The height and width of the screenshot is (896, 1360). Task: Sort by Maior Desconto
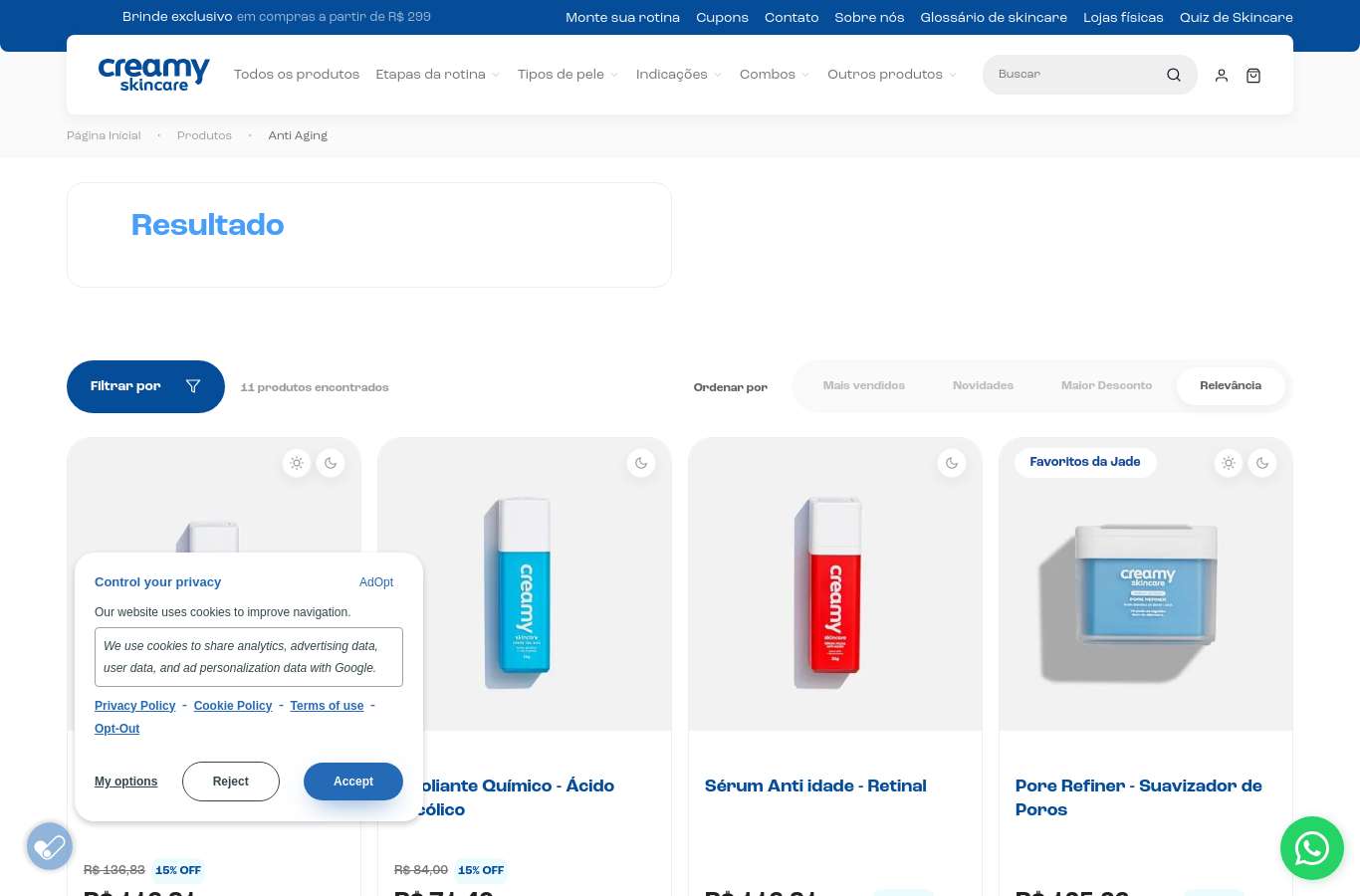(x=1106, y=386)
